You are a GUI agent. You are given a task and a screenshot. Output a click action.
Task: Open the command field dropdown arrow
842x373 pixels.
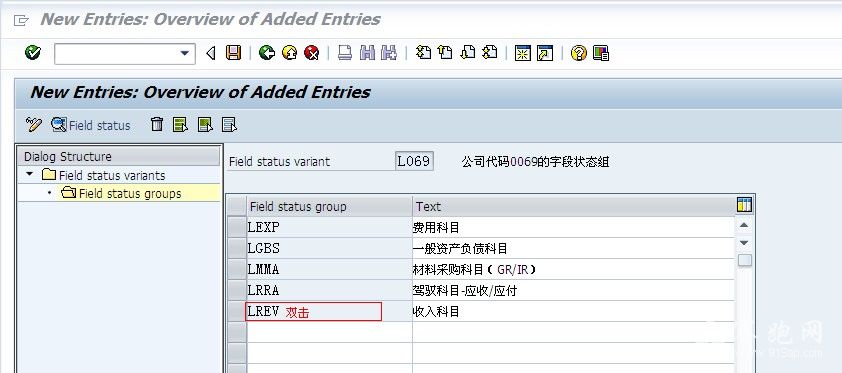coord(185,53)
